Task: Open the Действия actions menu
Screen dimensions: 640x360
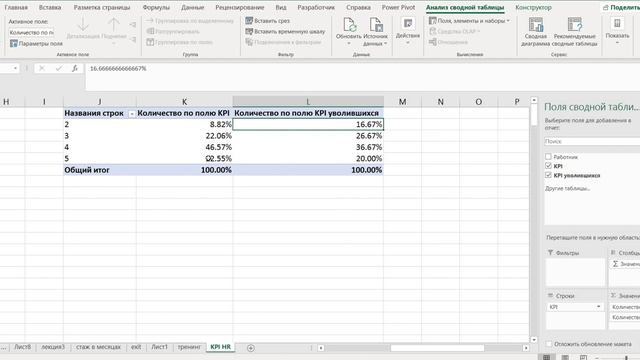Action: 407,31
